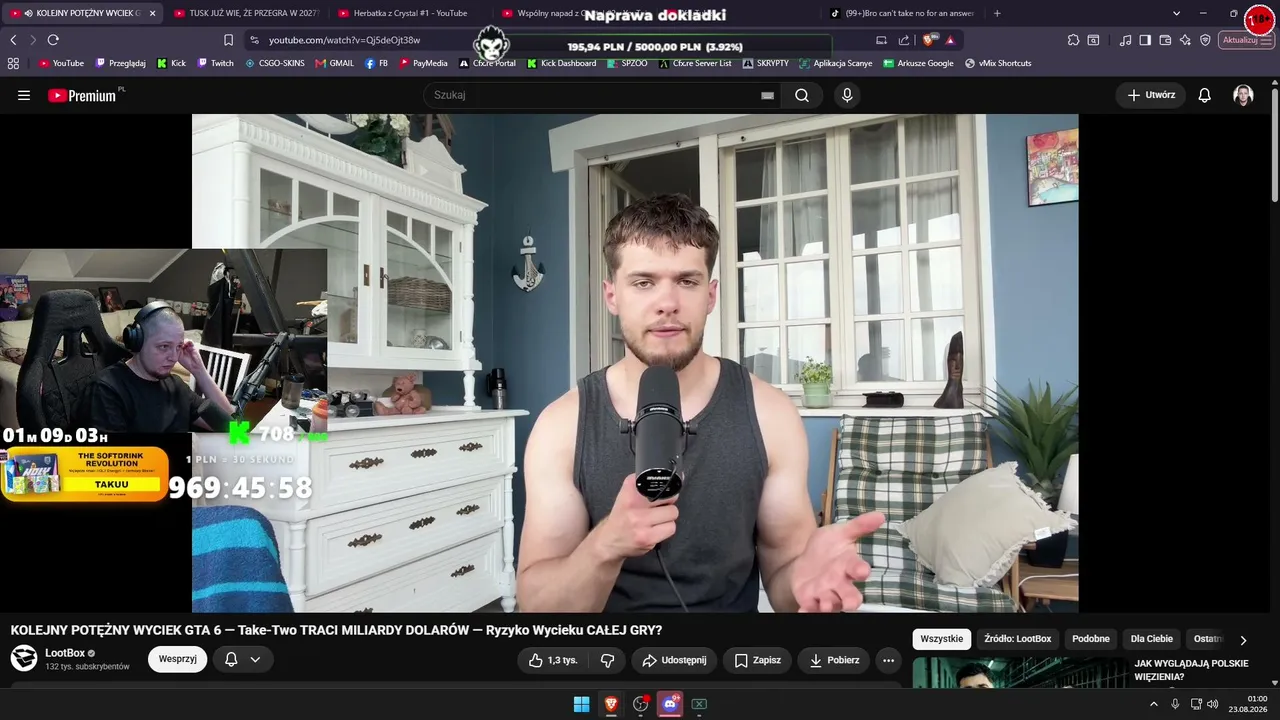
Task: Click the YouTube search magnifier button
Action: [802, 95]
